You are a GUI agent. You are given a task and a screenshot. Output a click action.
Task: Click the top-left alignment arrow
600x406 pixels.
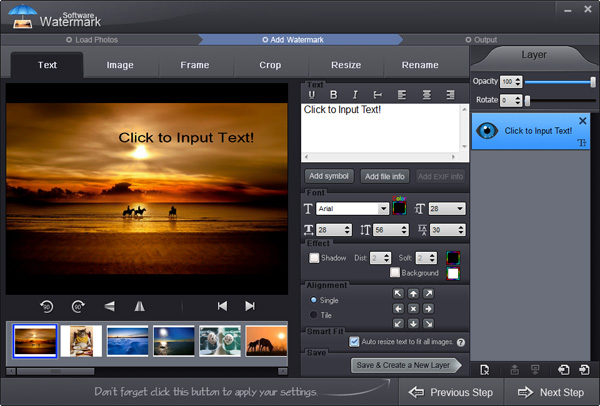coord(398,294)
